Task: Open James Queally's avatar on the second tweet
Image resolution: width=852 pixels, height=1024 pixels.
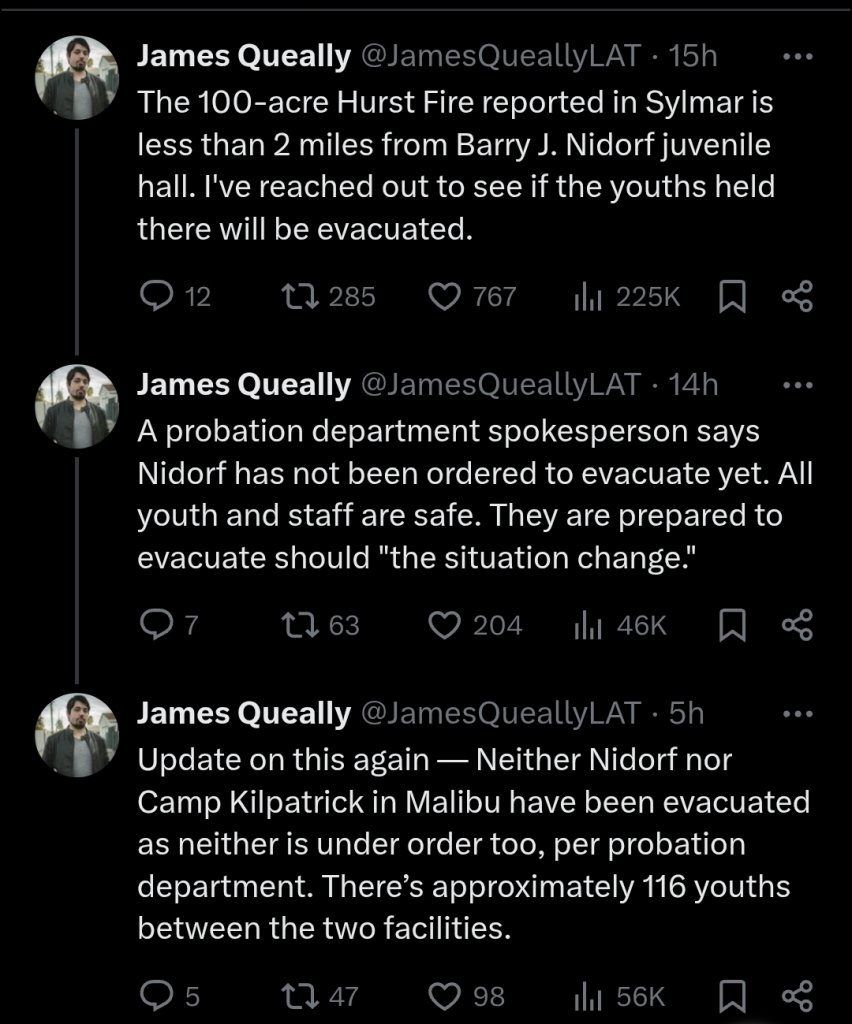Action: click(x=78, y=407)
